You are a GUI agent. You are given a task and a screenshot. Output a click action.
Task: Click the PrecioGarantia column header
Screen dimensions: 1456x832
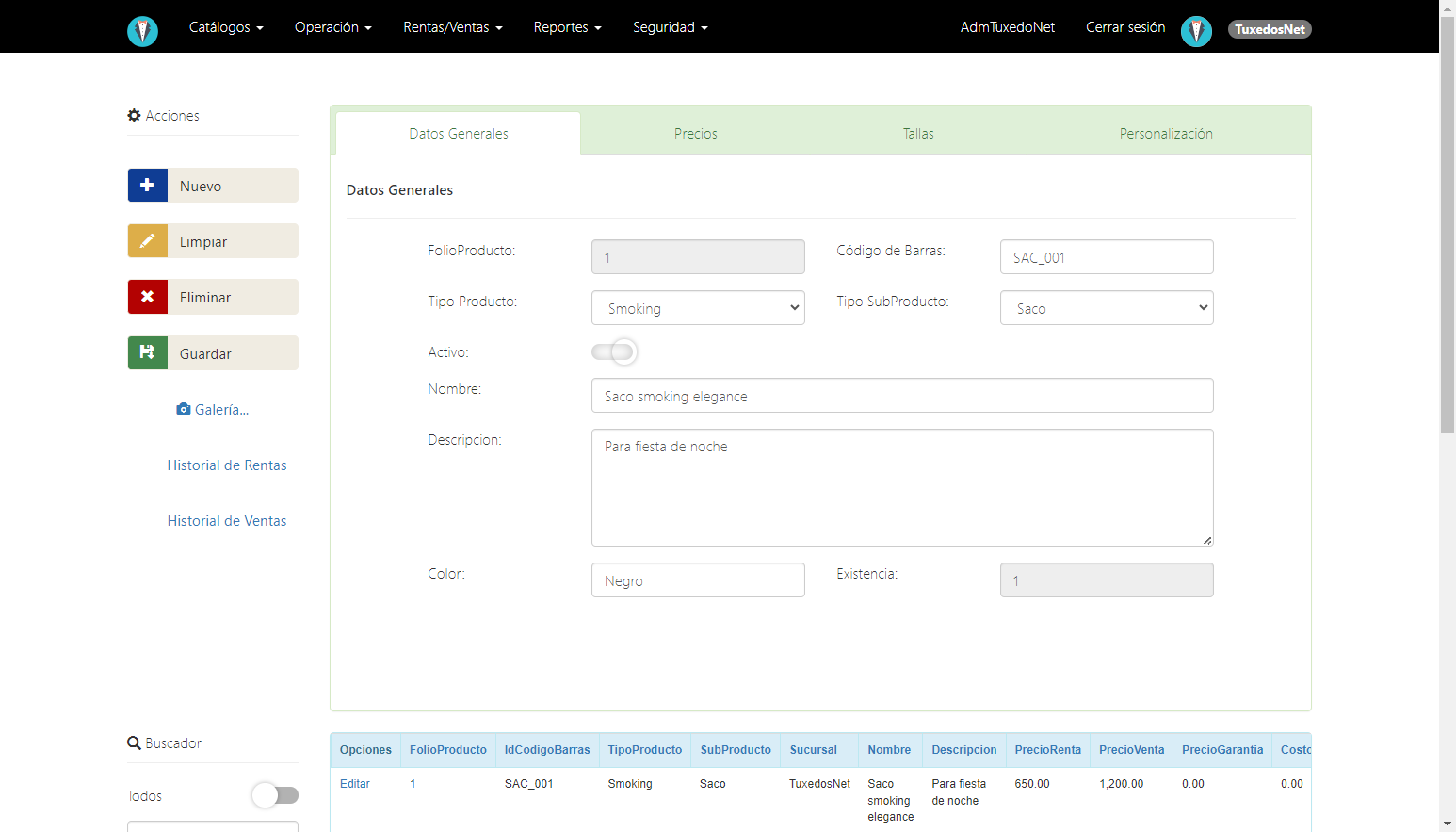pyautogui.click(x=1222, y=750)
